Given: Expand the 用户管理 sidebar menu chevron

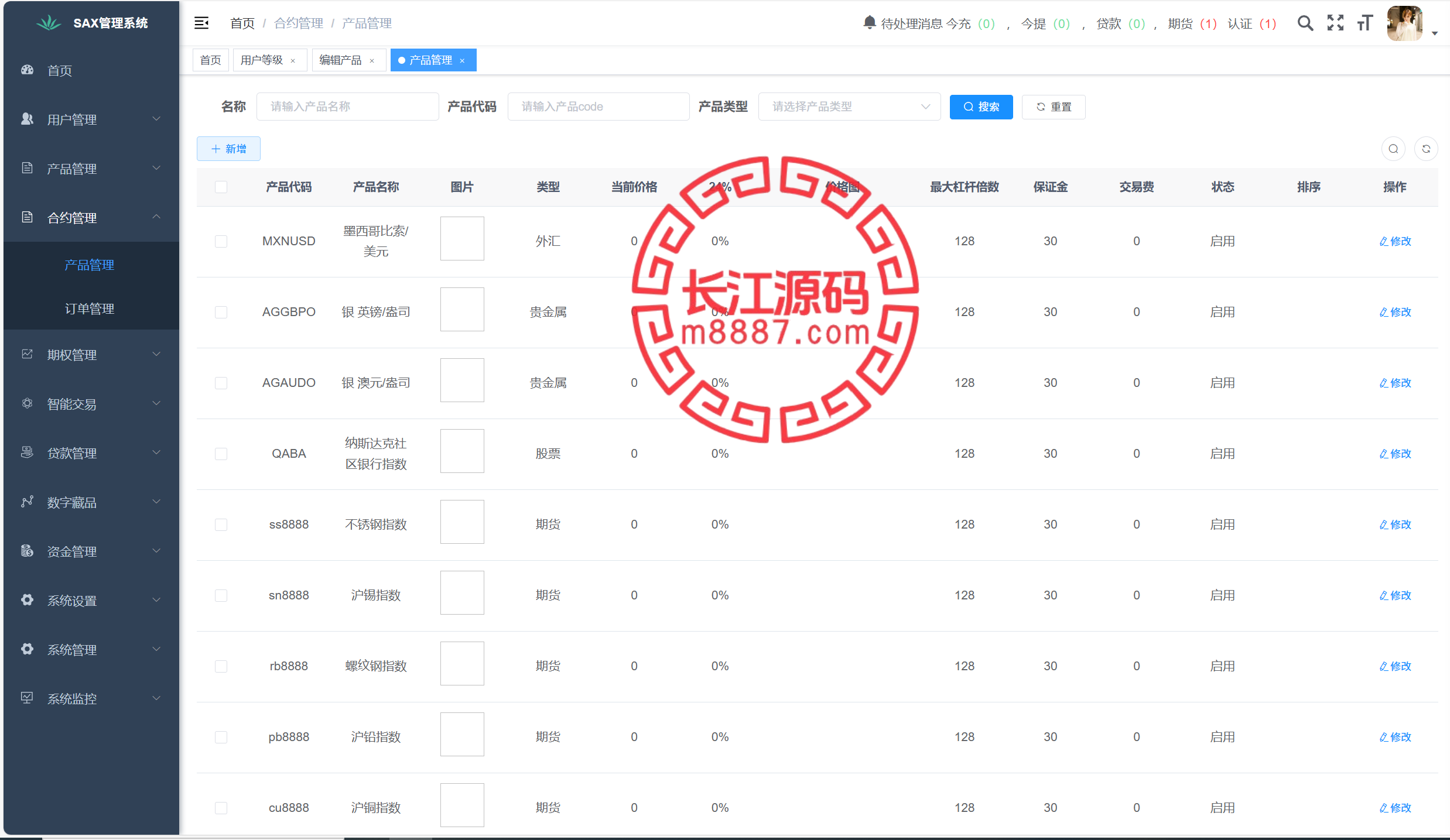Looking at the screenshot, I should pos(156,119).
